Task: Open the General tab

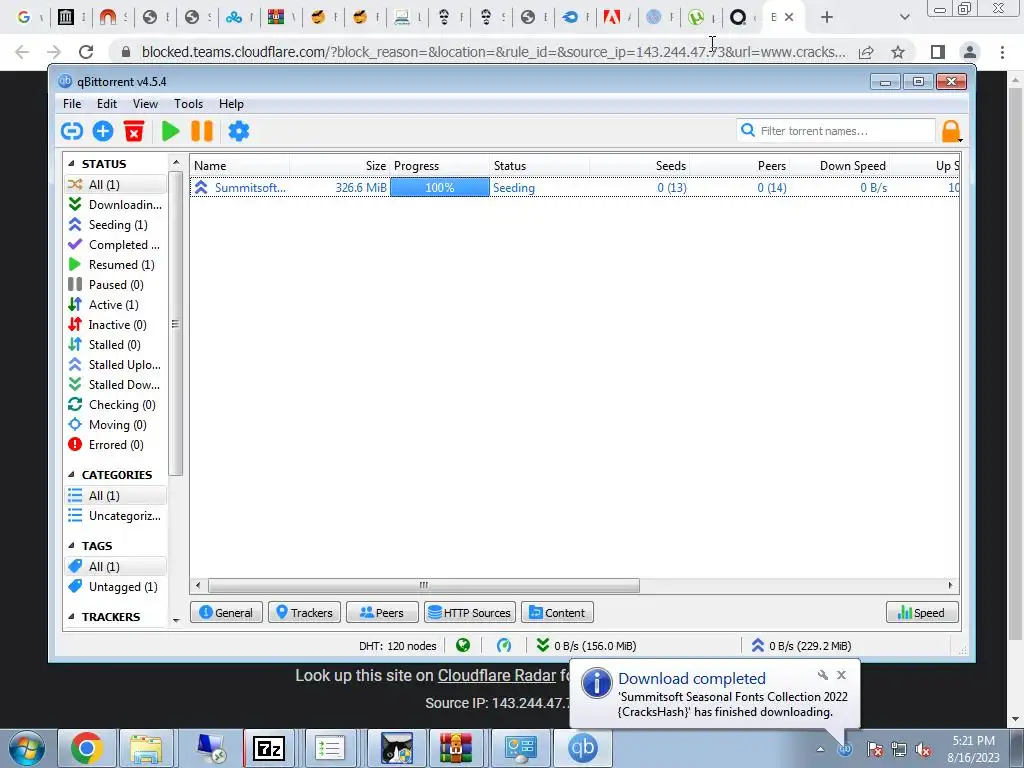Action: [x=226, y=613]
